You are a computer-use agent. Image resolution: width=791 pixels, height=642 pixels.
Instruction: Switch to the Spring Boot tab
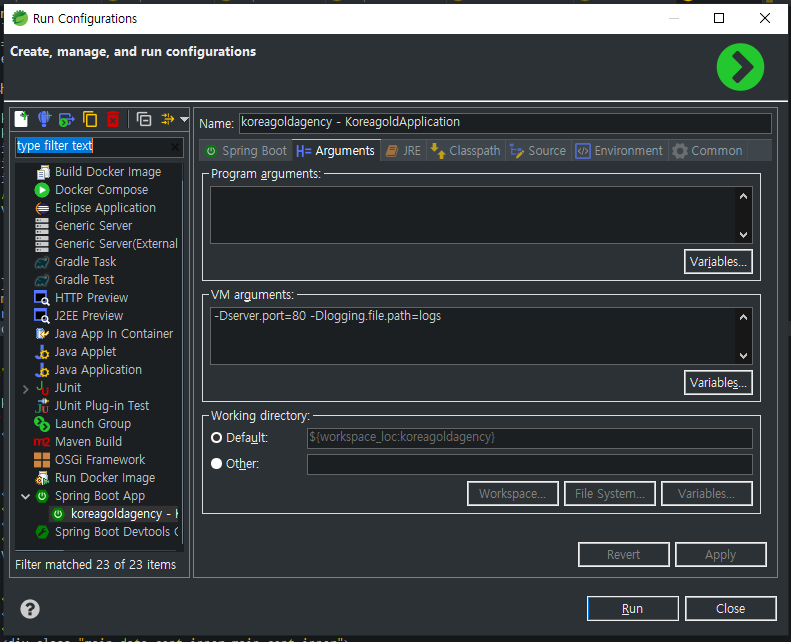tap(246, 151)
